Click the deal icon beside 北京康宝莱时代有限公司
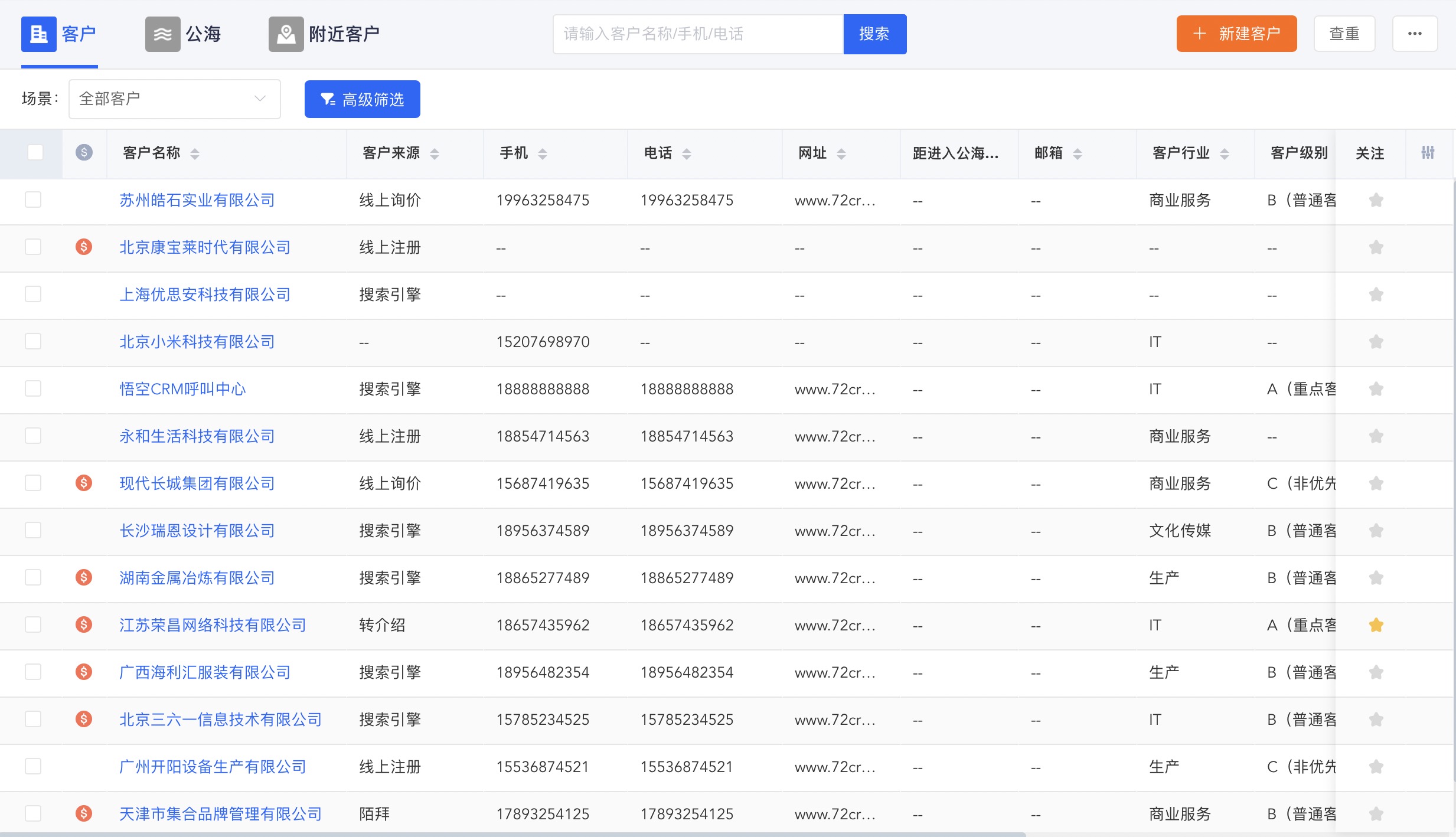The image size is (1456, 837). click(84, 247)
